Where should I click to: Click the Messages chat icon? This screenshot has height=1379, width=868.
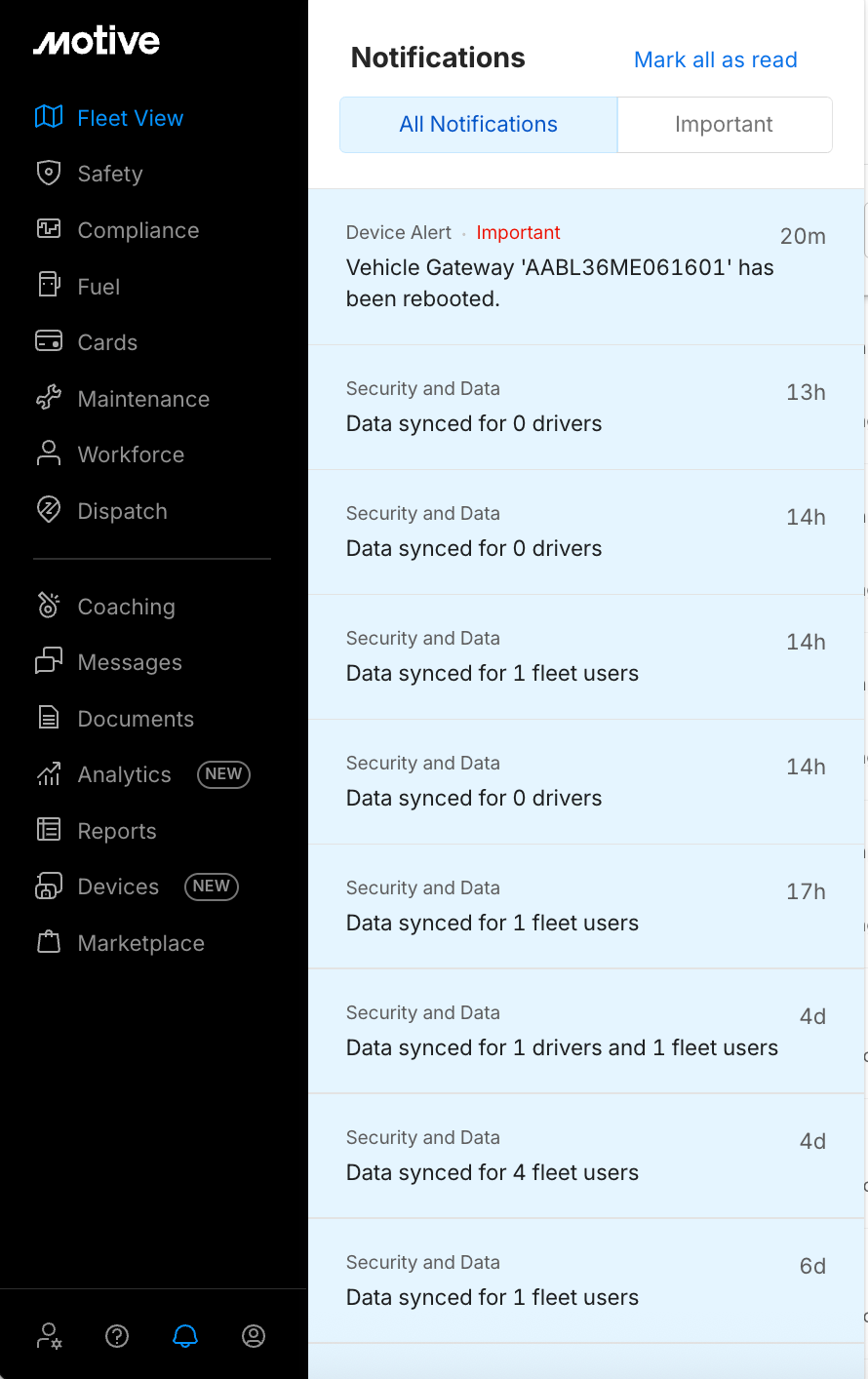click(49, 661)
